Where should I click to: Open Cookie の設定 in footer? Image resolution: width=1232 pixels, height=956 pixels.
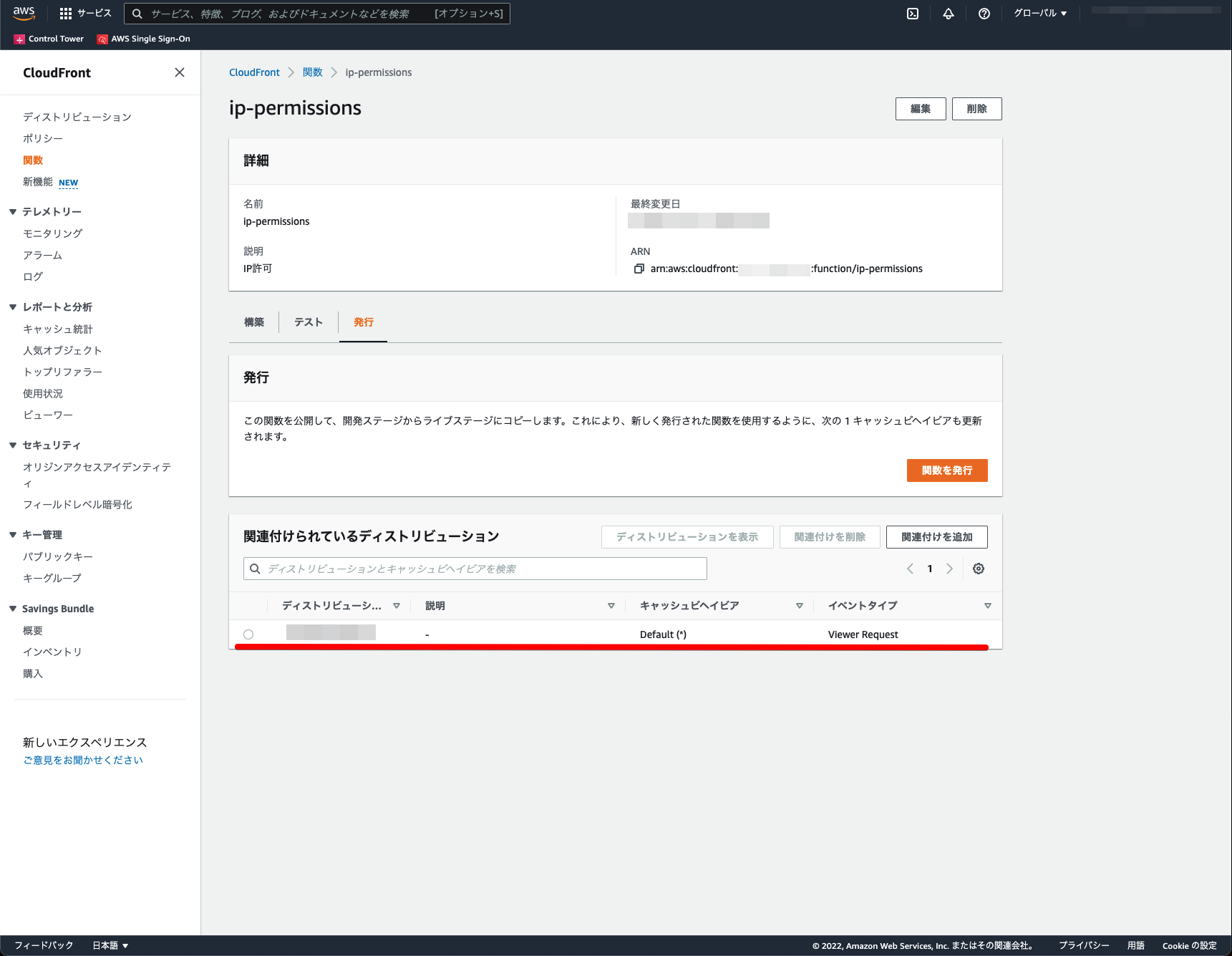click(1189, 945)
